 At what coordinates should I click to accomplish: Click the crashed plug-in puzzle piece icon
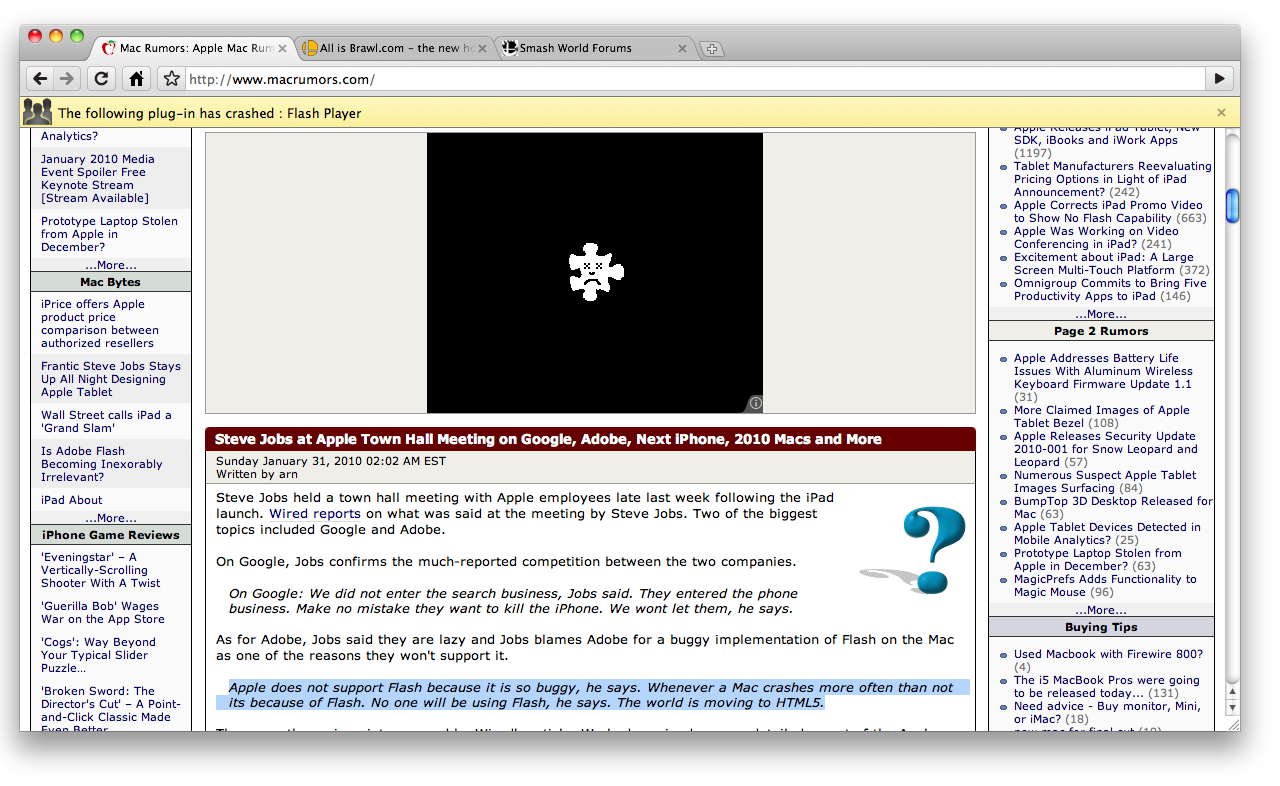pyautogui.click(x=596, y=271)
